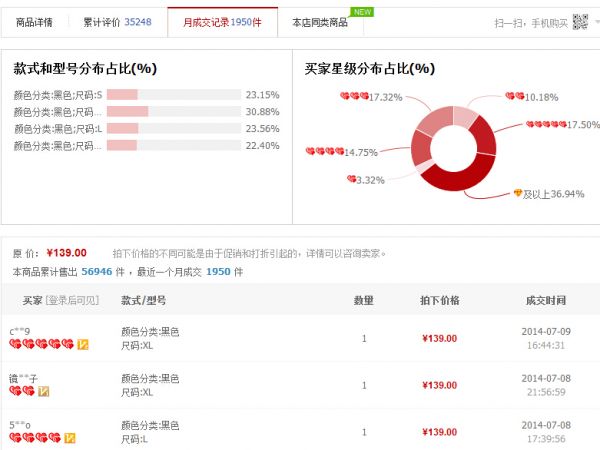The width and height of the screenshot is (600, 450).
Task: Click buyer name 5**o
Action: [x=20, y=425]
